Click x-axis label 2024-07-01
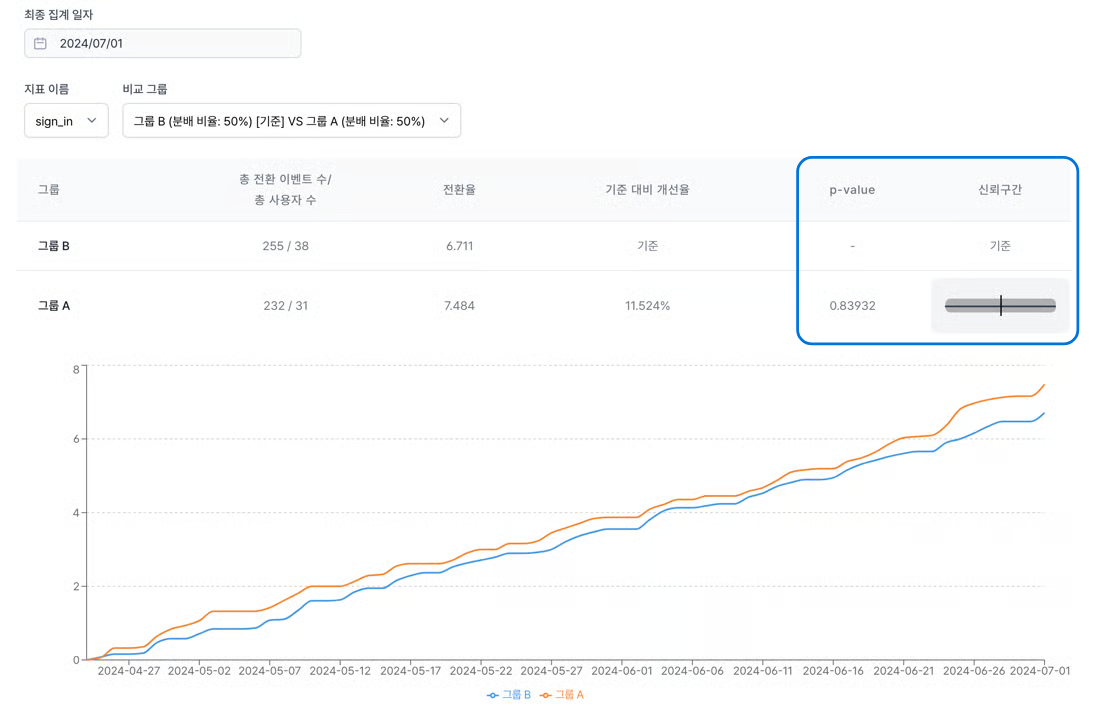Viewport: 1100px width, 708px height. pyautogui.click(x=1040, y=671)
